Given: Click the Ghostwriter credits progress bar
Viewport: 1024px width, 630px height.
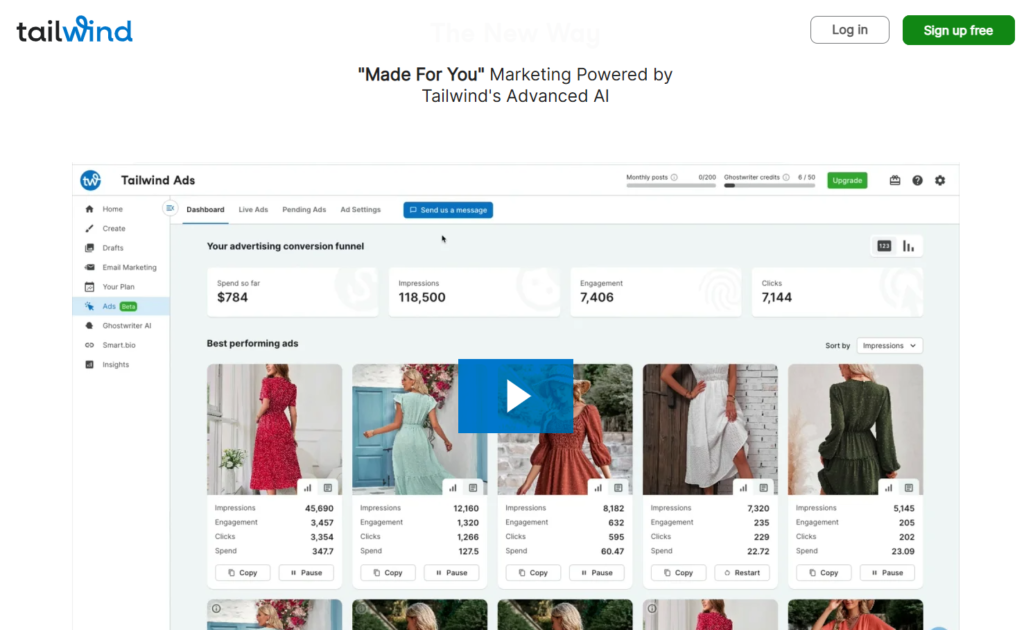Looking at the screenshot, I should 769,185.
